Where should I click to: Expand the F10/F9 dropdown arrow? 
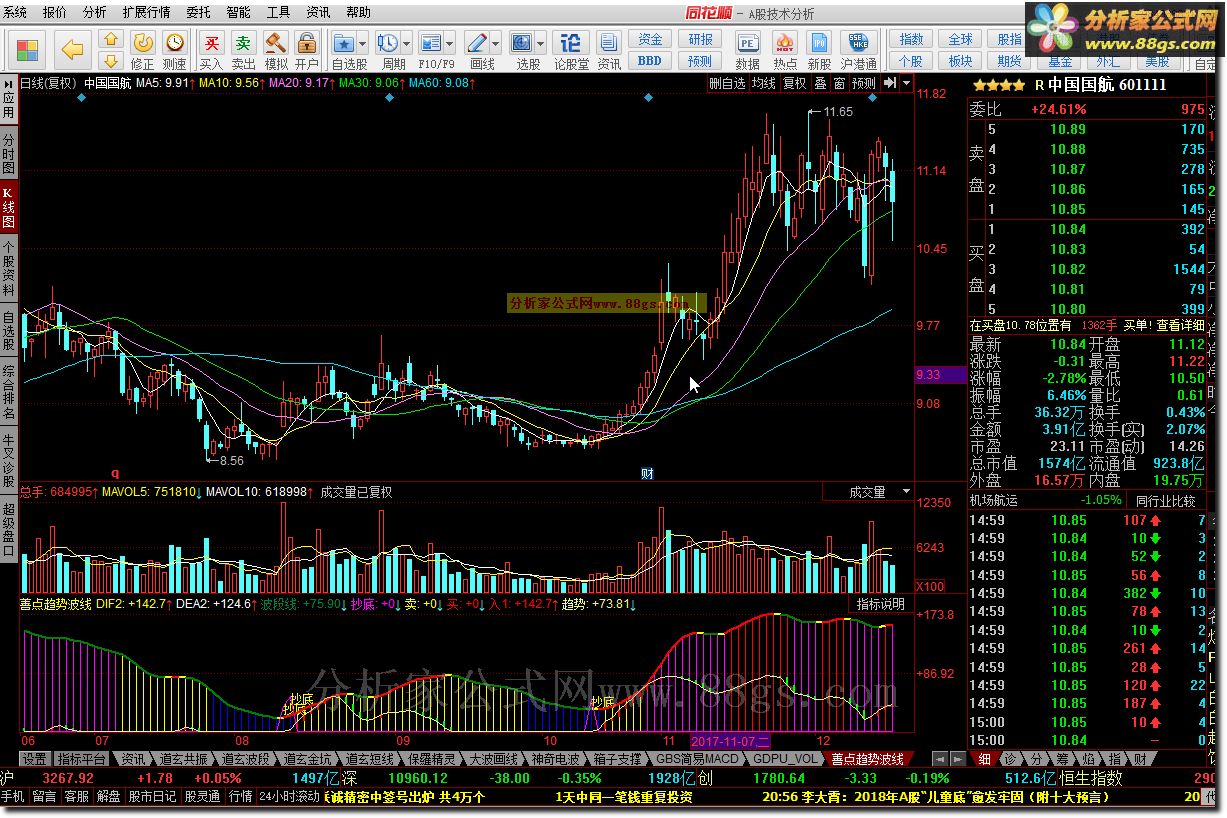pyautogui.click(x=449, y=43)
